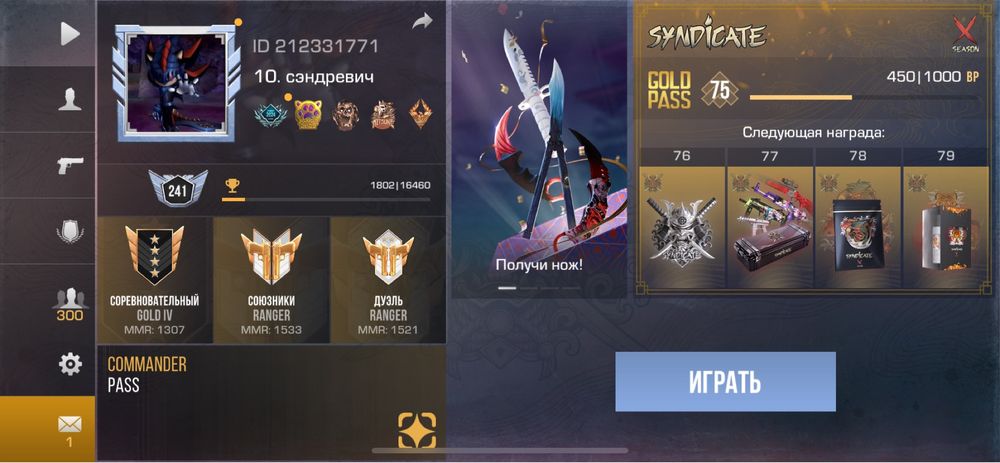Image resolution: width=1000 pixels, height=463 pixels.
Task: Tap the share arrow on profile card
Action: click(x=422, y=22)
